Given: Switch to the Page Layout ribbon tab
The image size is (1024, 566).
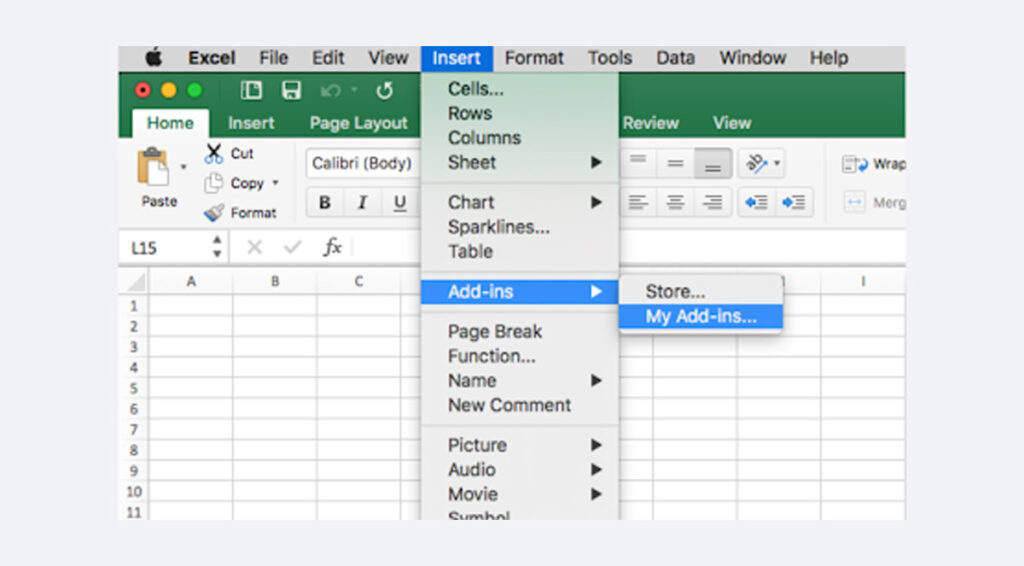Looking at the screenshot, I should click(x=359, y=123).
